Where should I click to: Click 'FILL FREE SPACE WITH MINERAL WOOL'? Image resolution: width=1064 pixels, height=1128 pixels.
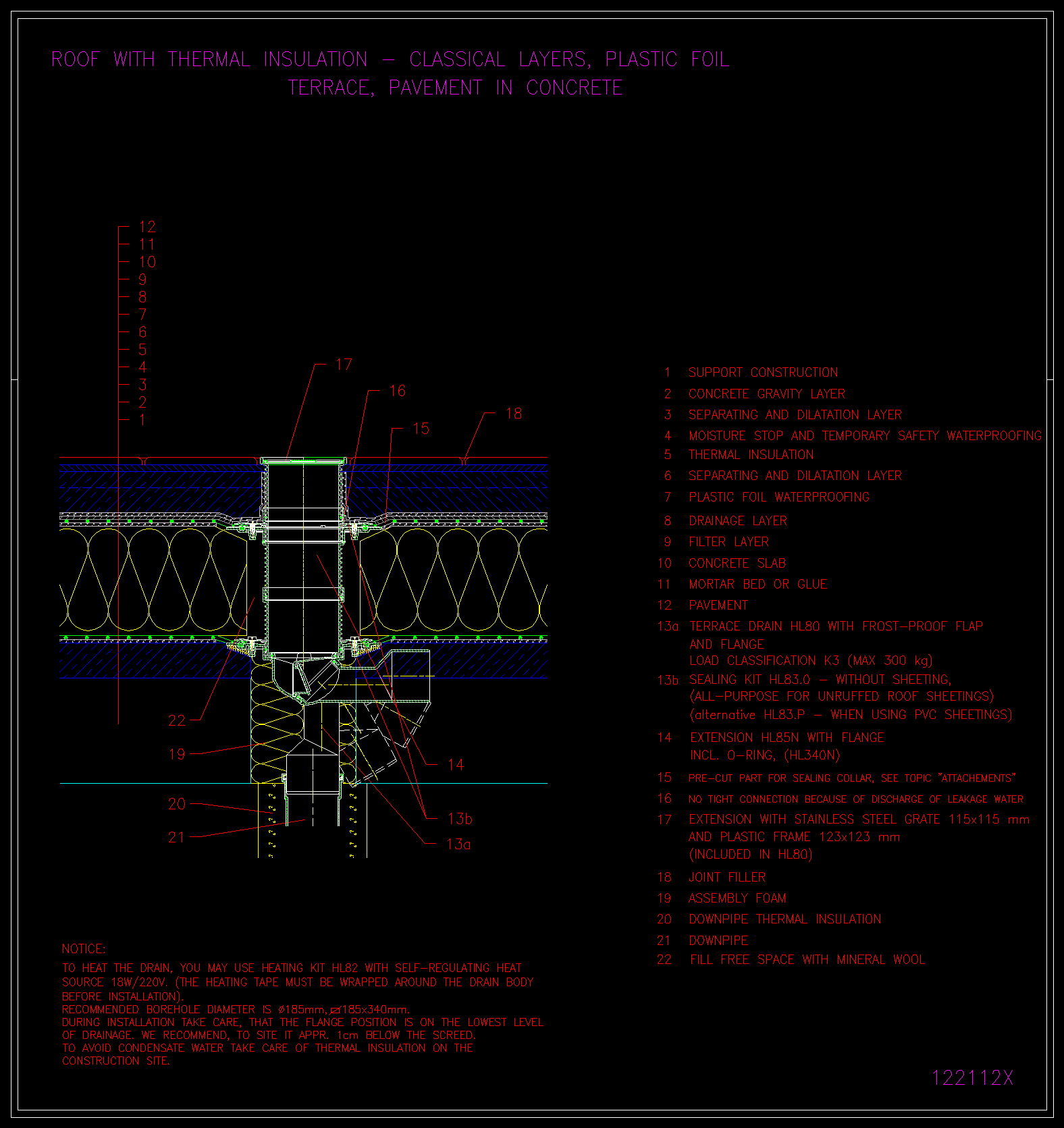tap(807, 959)
